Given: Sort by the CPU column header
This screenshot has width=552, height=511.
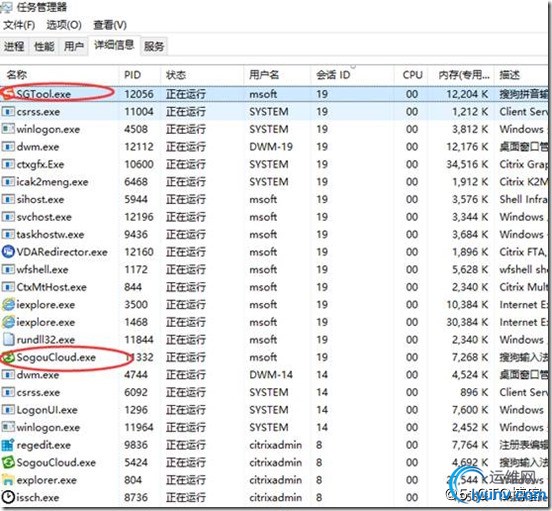Looking at the screenshot, I should click(x=412, y=75).
